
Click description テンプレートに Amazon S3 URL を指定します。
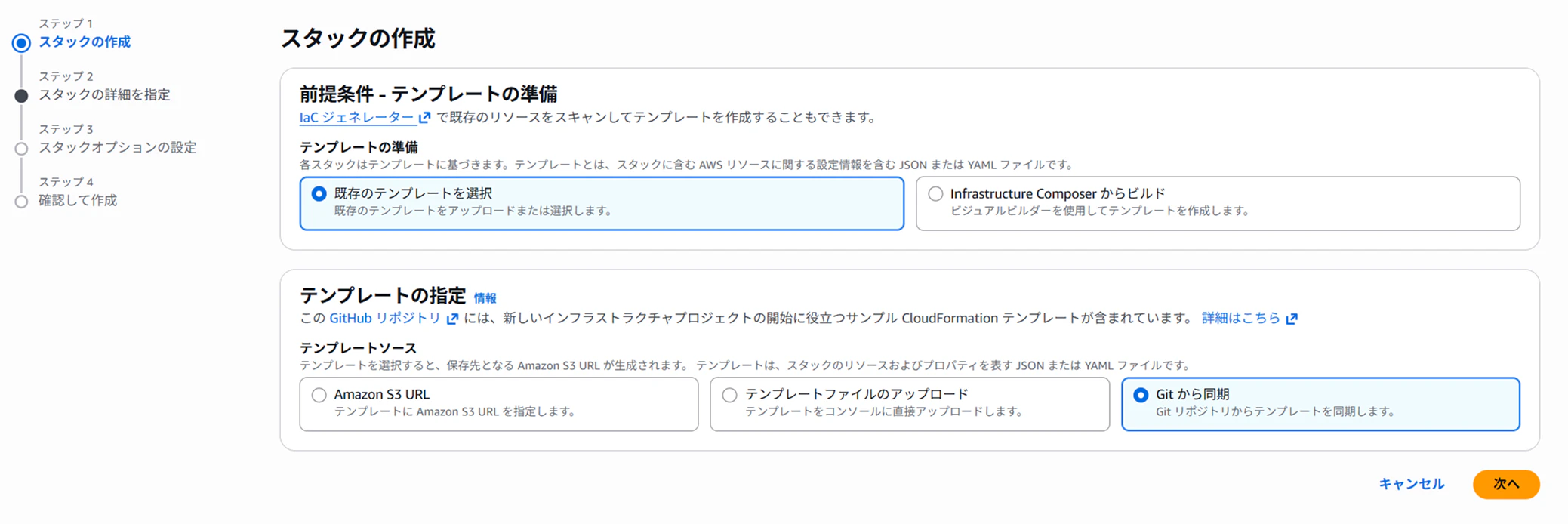(456, 412)
